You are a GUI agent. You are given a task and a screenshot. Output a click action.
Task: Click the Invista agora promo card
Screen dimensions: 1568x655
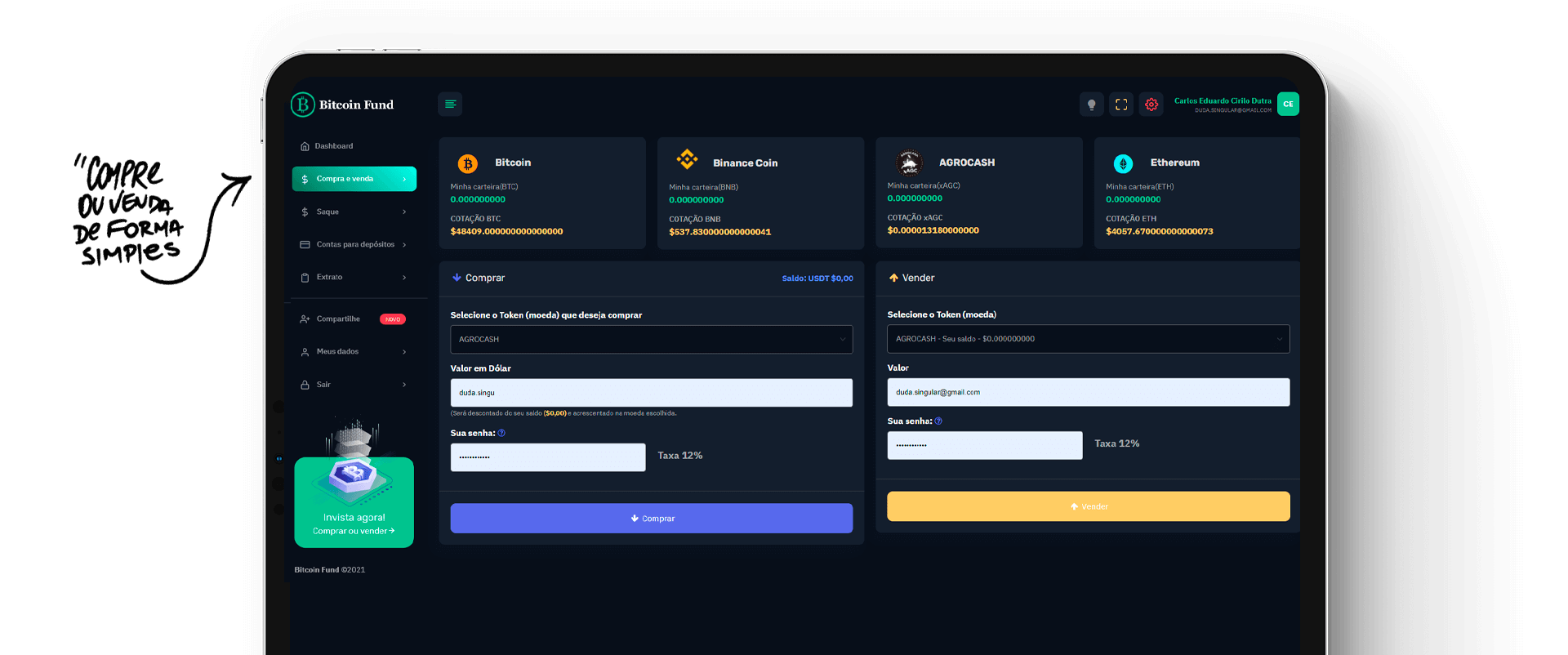point(354,502)
